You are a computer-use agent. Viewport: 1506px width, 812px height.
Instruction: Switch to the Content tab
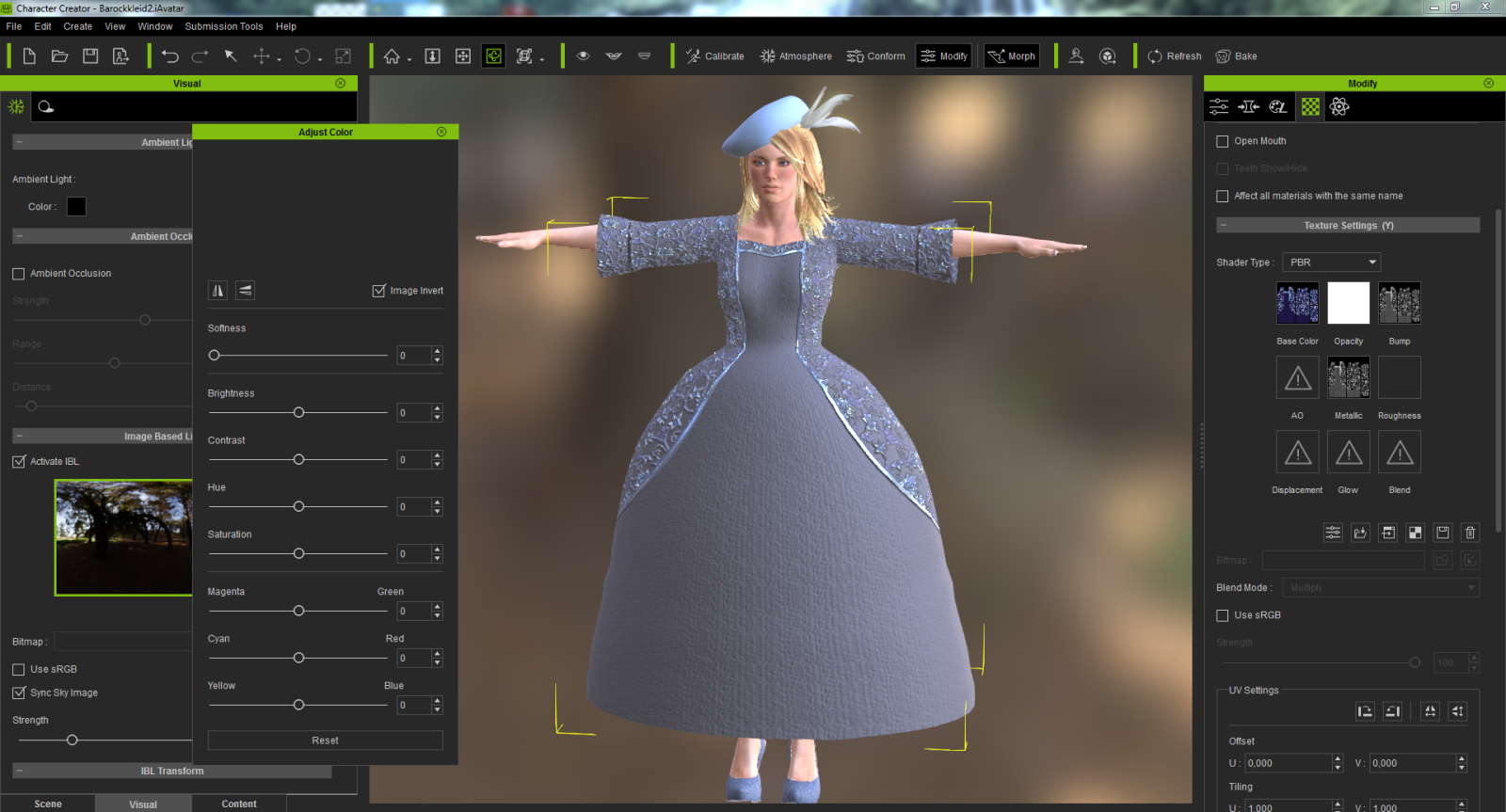(239, 804)
